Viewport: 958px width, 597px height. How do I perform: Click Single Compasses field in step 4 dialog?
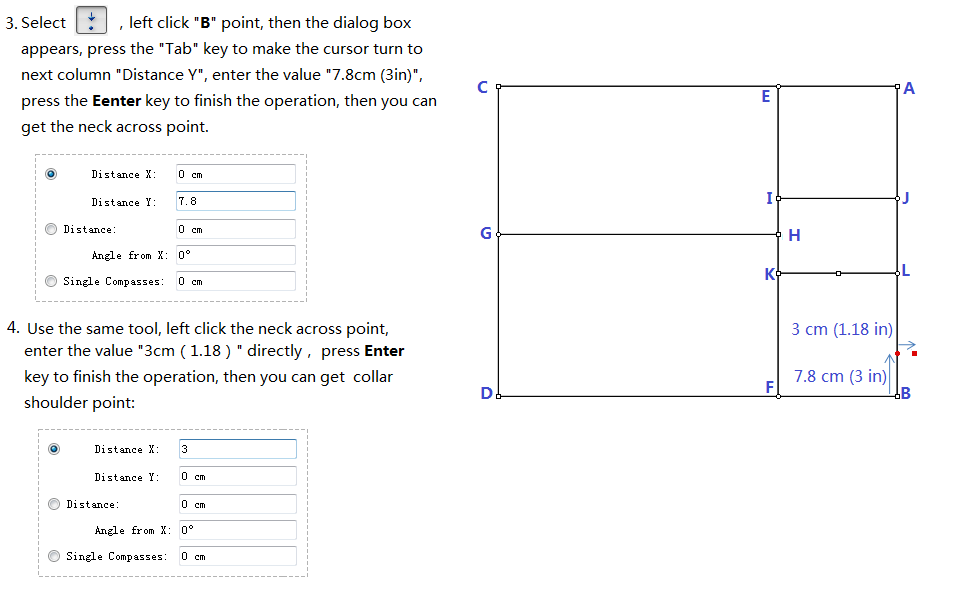(237, 556)
